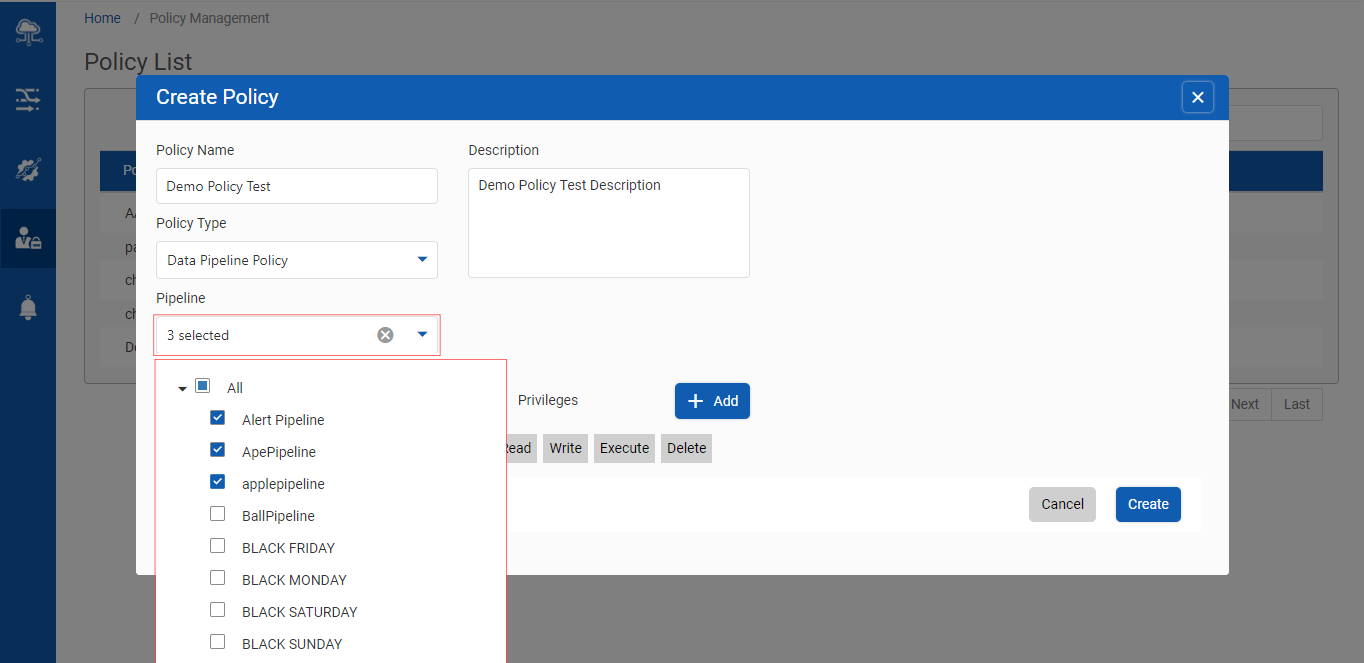Uncheck the ApePipeline checkbox
This screenshot has height=663, width=1364.
(x=217, y=450)
